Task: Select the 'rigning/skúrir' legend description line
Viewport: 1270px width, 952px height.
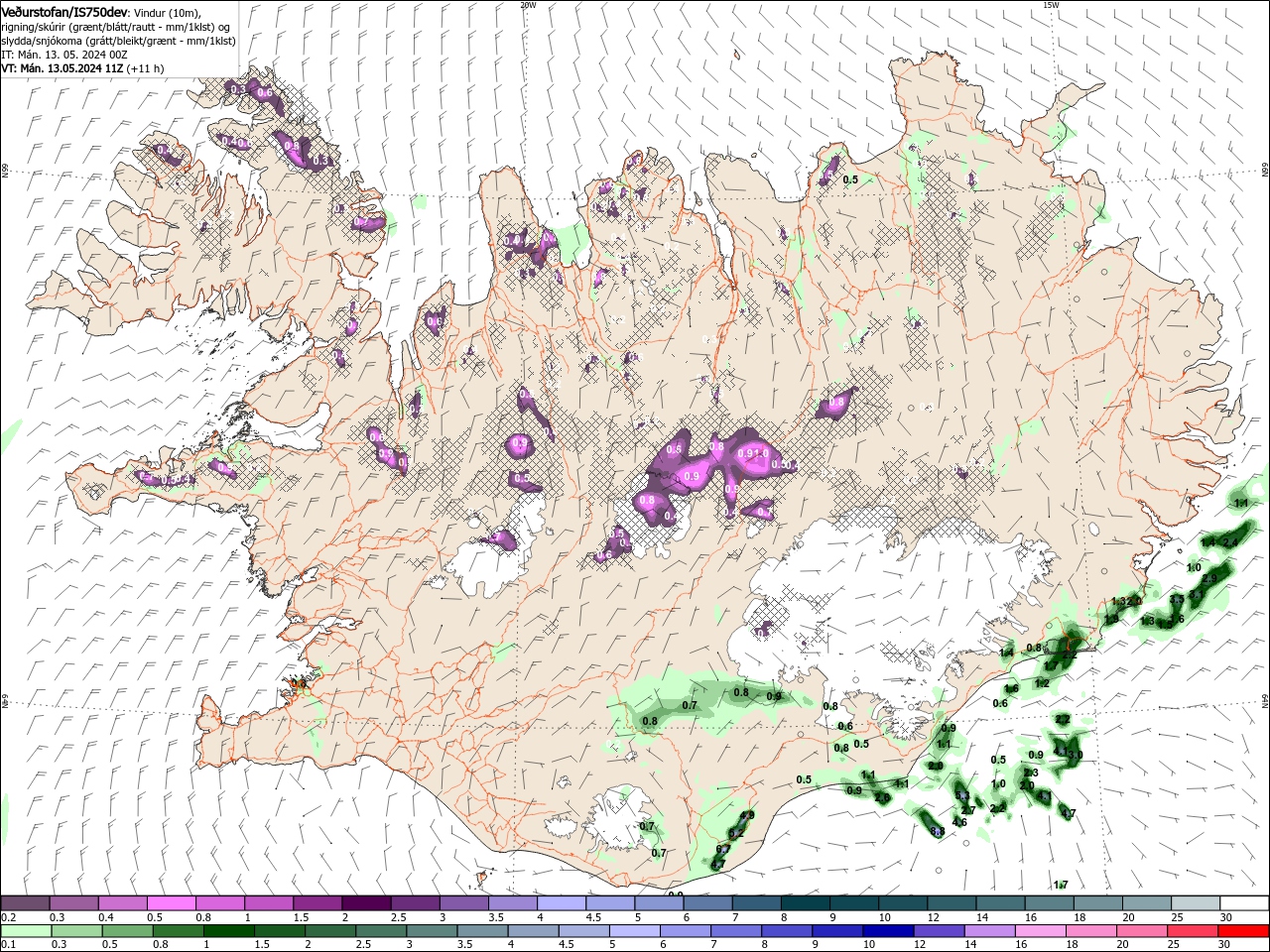Action: 115,27
